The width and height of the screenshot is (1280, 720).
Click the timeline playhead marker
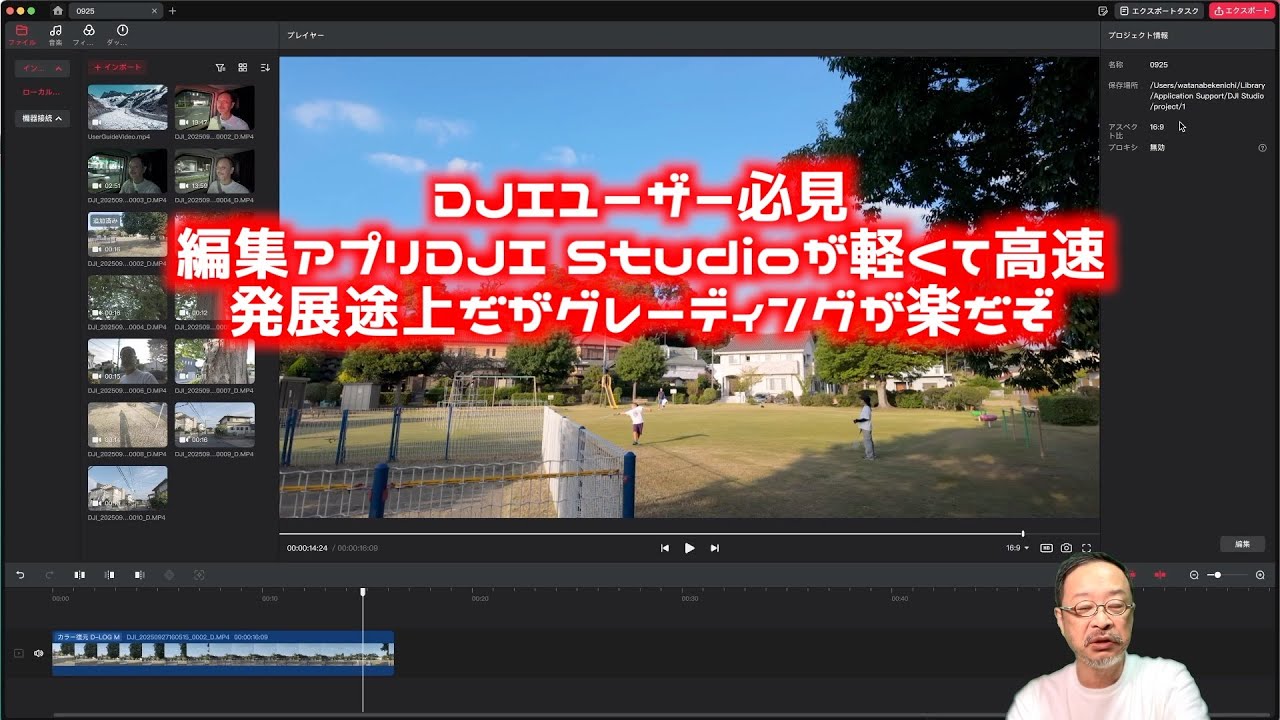tap(363, 592)
